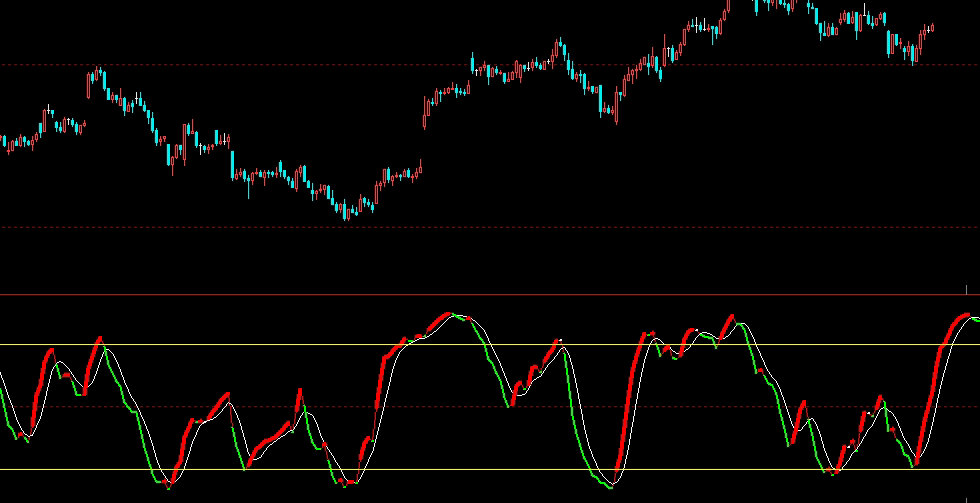
Task: Select the upper dashed red level on price chart
Action: [x=490, y=64]
